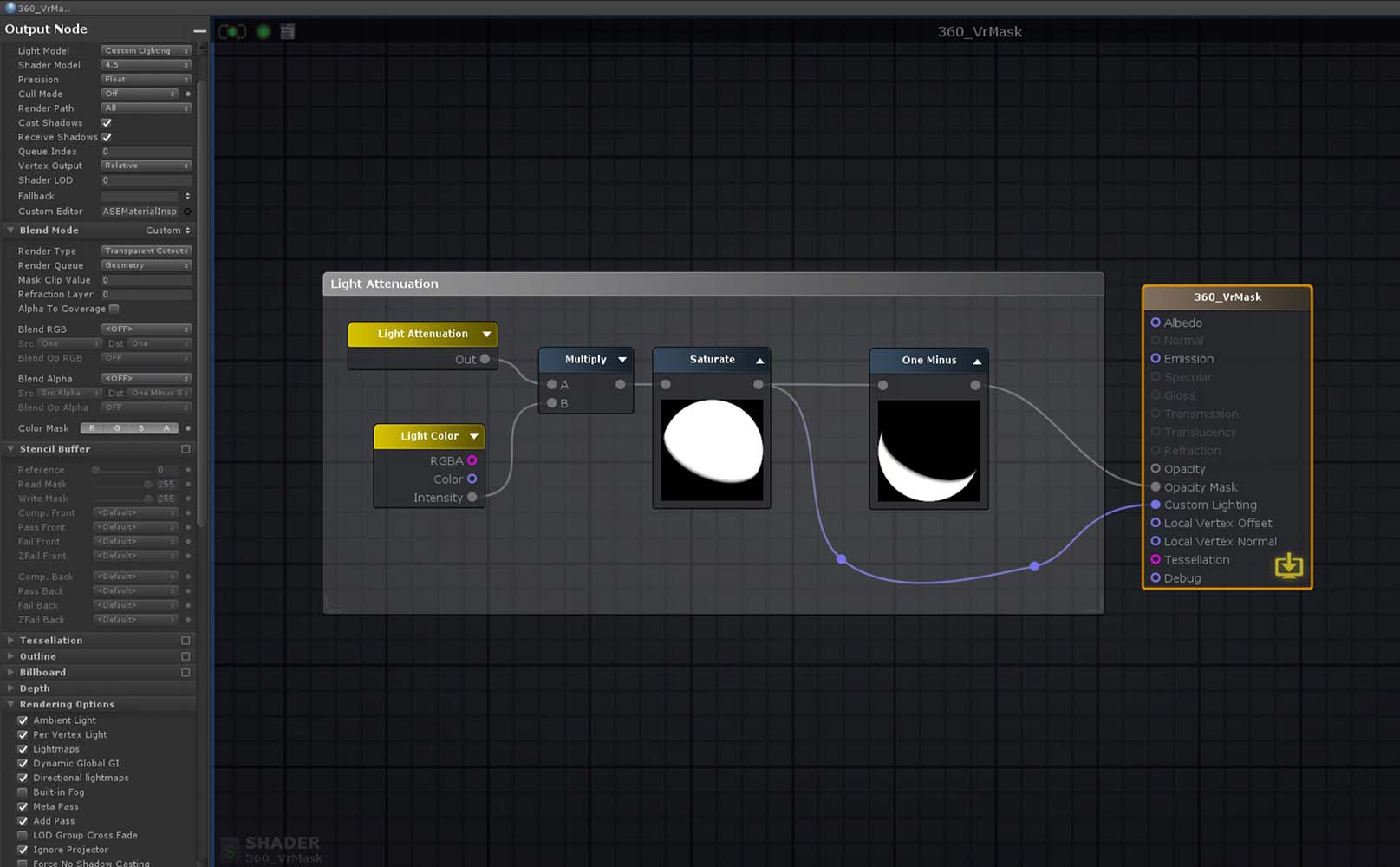
Task: Click the yellow download icon on 360_VrMask node
Action: coord(1288,566)
